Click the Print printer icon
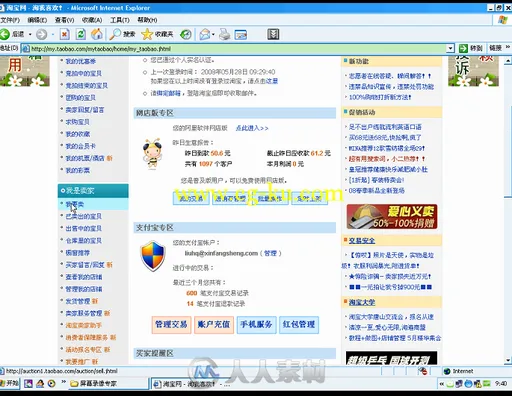Screen dimensions: 512x396 coord(225,34)
